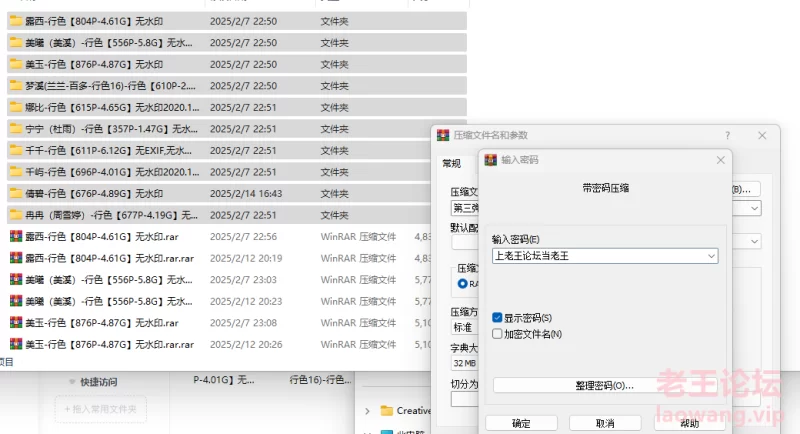The image size is (800, 434).
Task: Toggle the 显示密码(S) checkbox
Action: point(497,318)
